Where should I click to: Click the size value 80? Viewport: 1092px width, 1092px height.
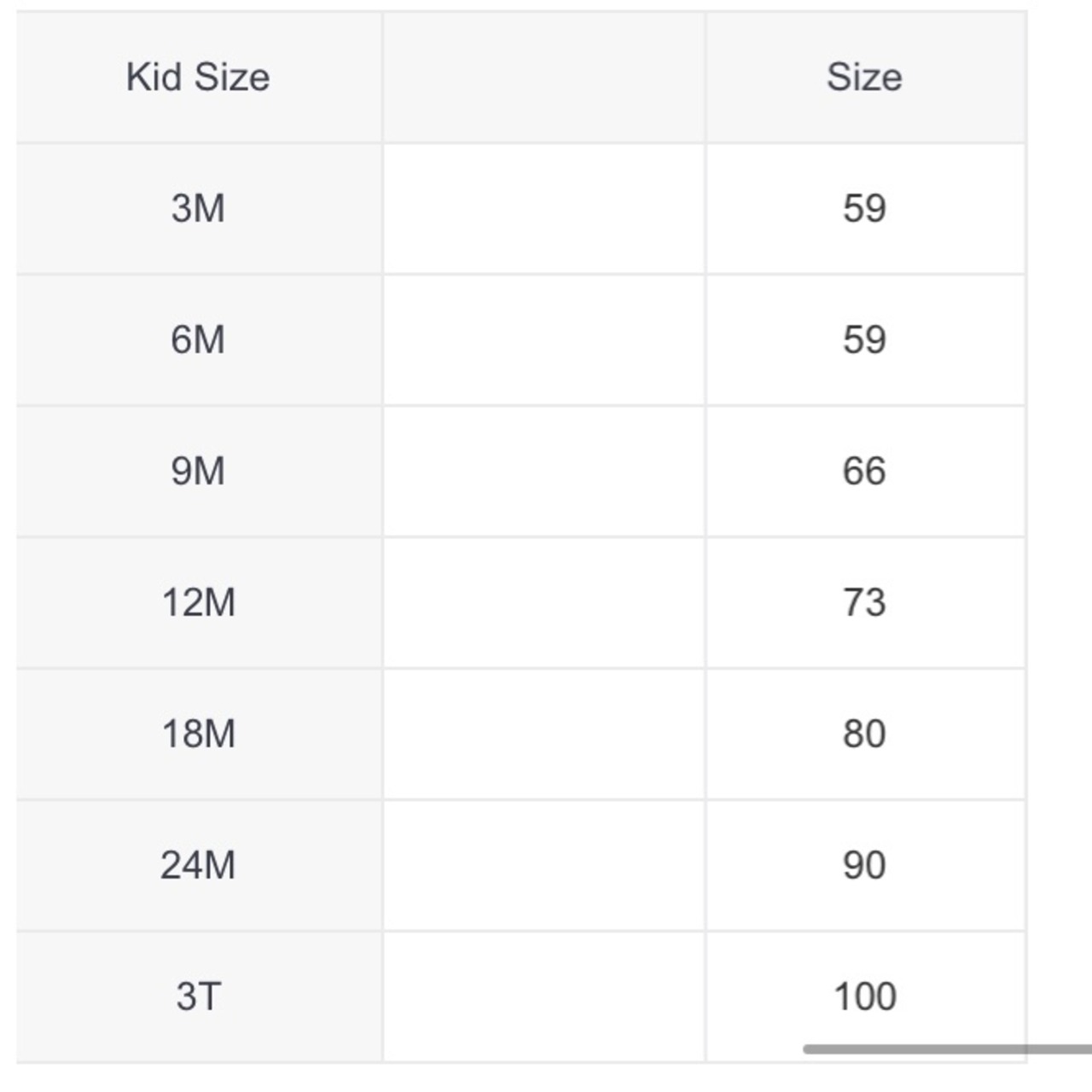pos(865,735)
